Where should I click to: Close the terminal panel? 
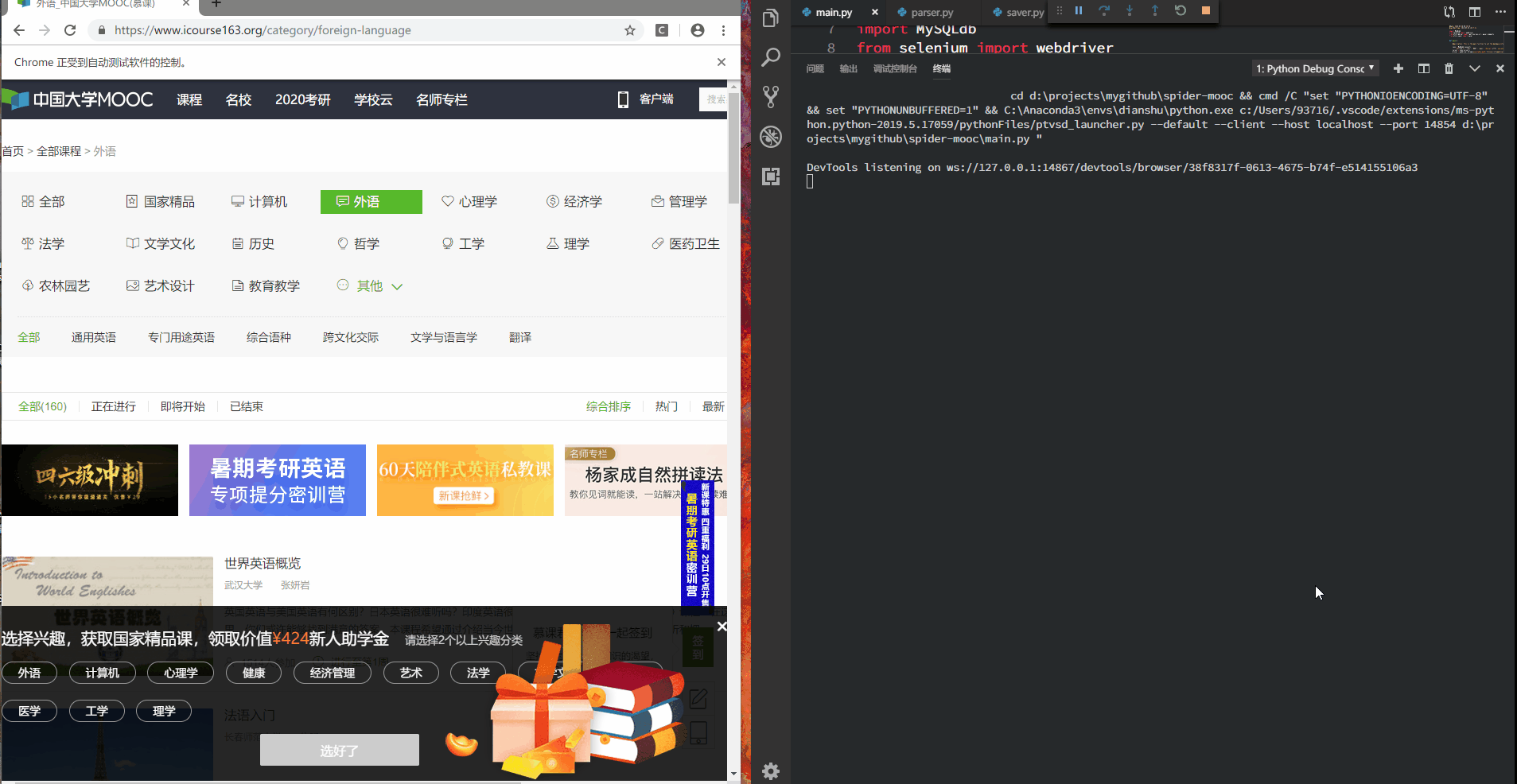(x=1499, y=68)
